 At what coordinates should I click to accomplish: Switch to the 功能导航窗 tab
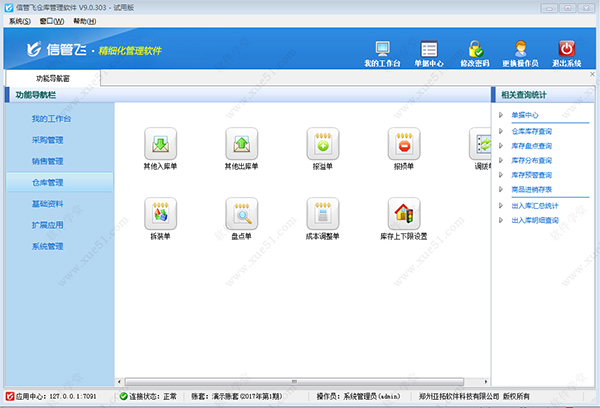pos(52,77)
